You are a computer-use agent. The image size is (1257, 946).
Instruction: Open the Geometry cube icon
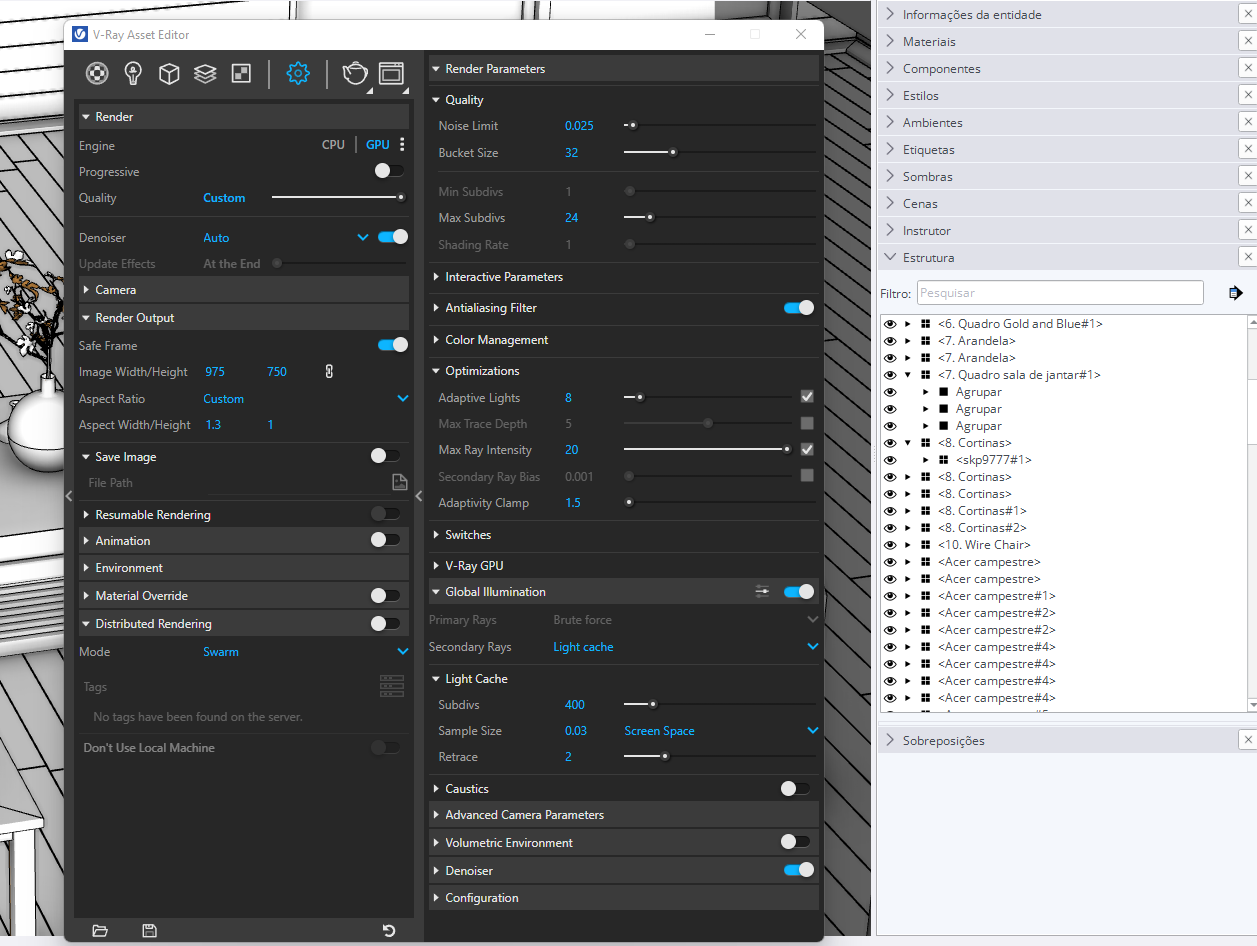point(170,73)
